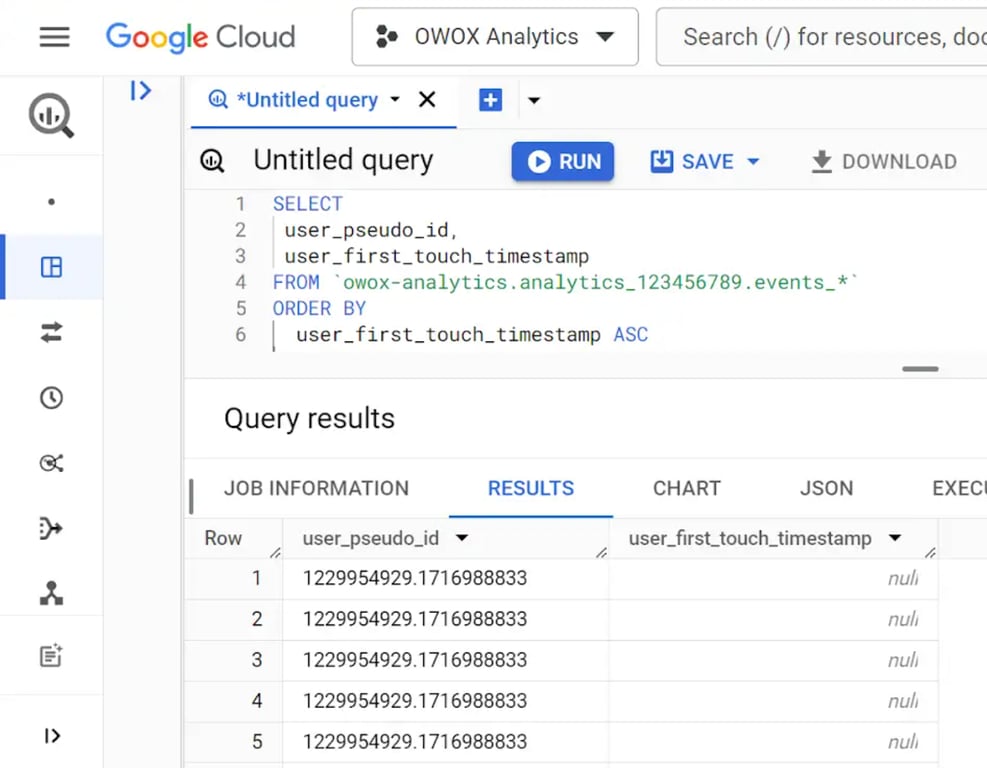Focus the resource search field

point(821,37)
